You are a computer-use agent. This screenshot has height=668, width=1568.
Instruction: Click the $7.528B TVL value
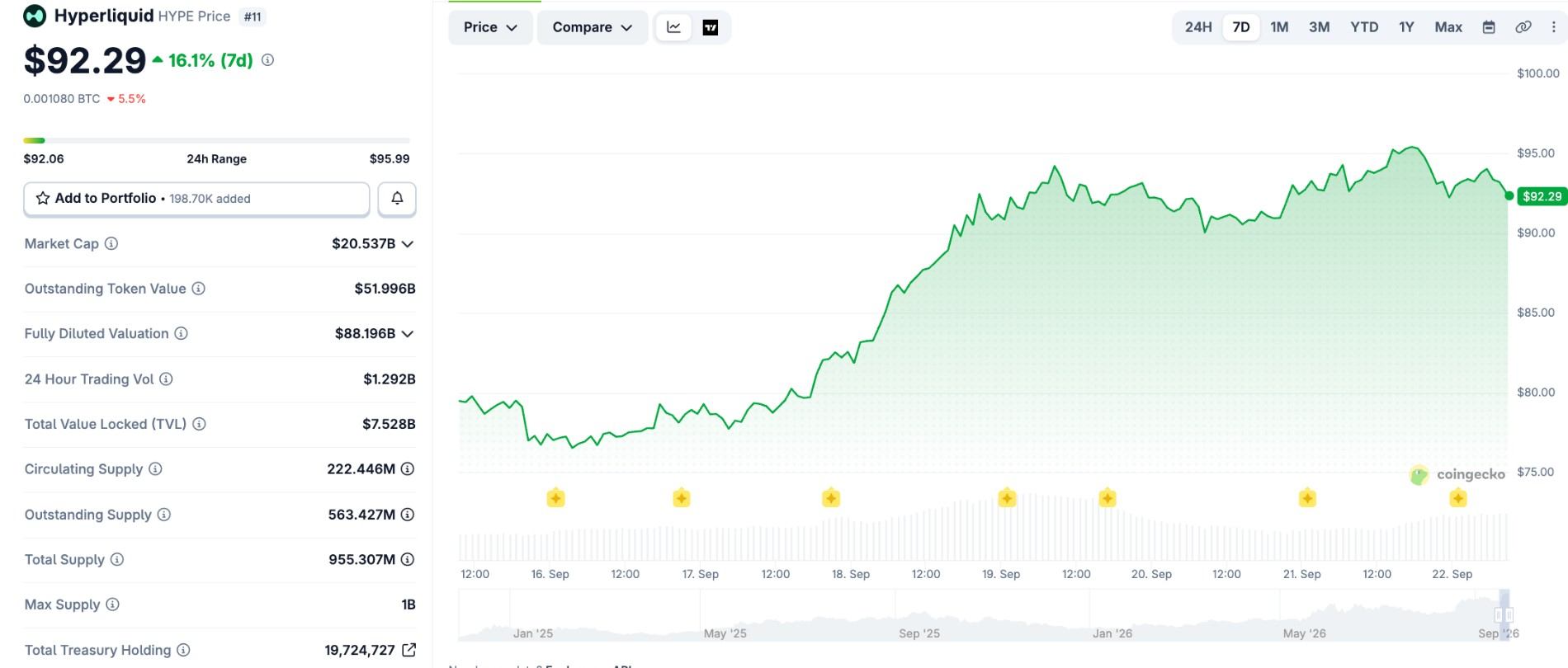(x=389, y=424)
